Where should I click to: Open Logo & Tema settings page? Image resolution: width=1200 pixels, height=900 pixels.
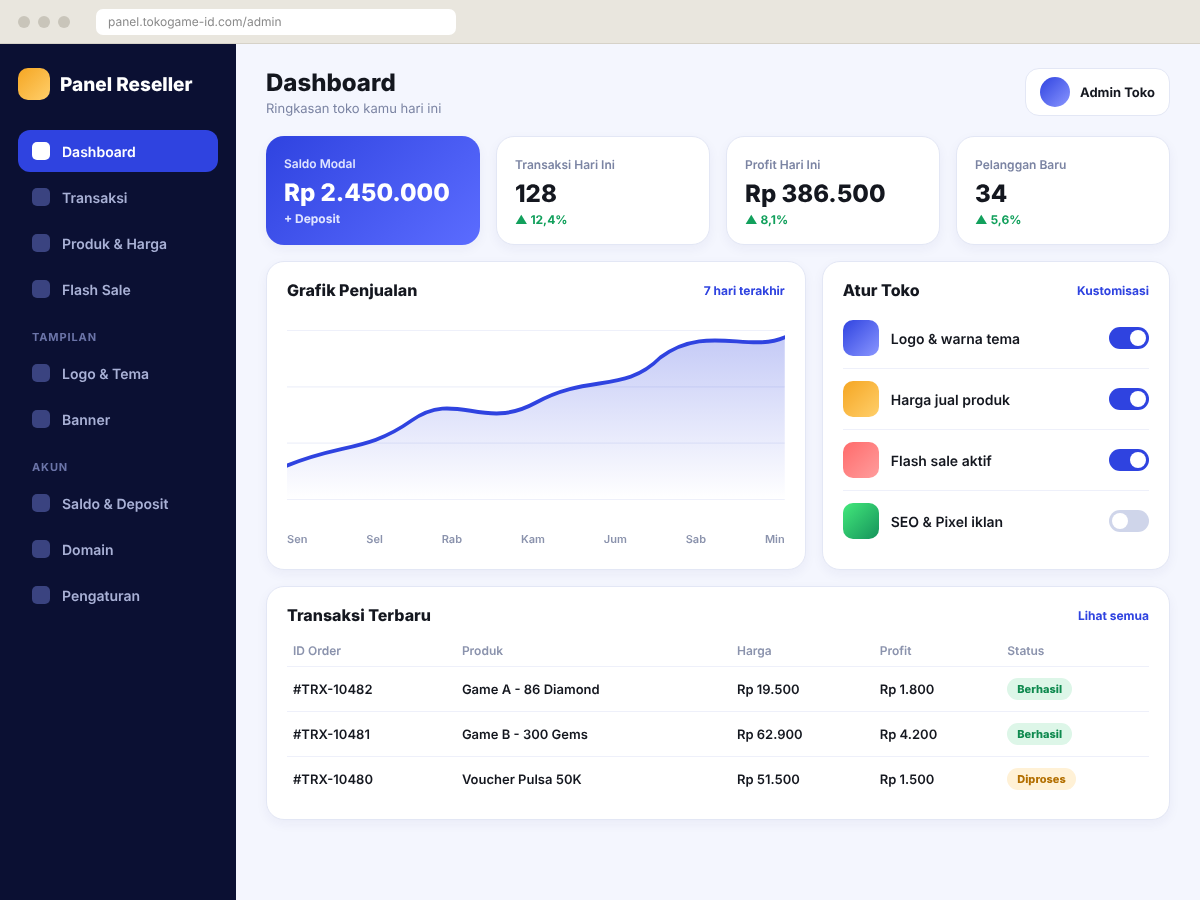118,373
